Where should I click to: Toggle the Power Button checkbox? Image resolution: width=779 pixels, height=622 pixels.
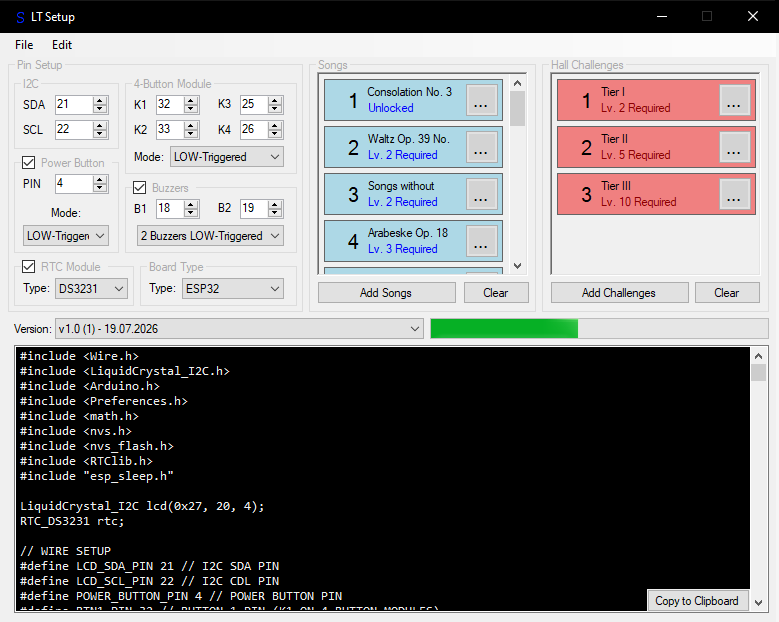29,162
